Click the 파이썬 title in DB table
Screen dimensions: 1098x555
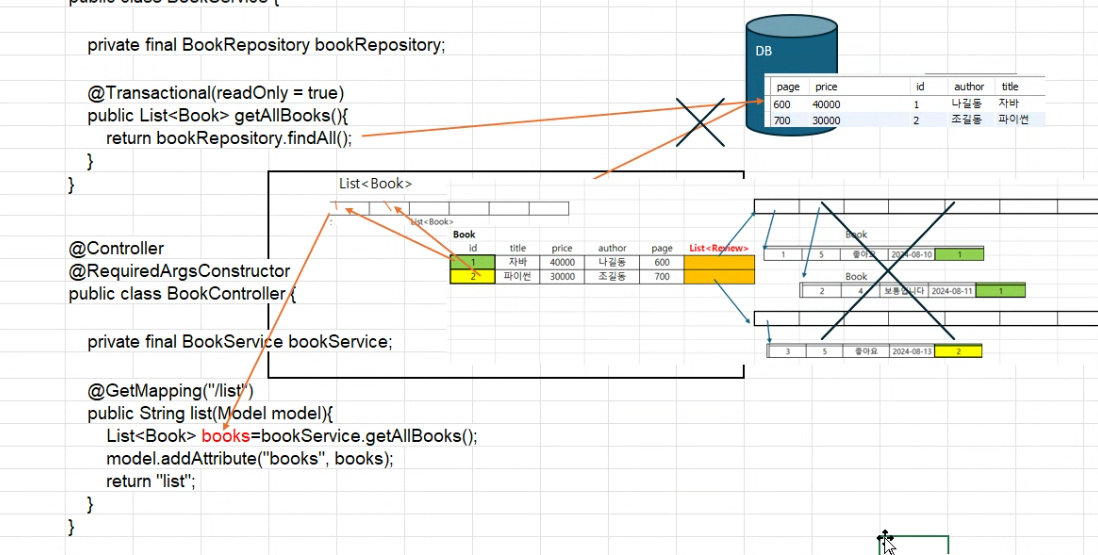point(1013,120)
